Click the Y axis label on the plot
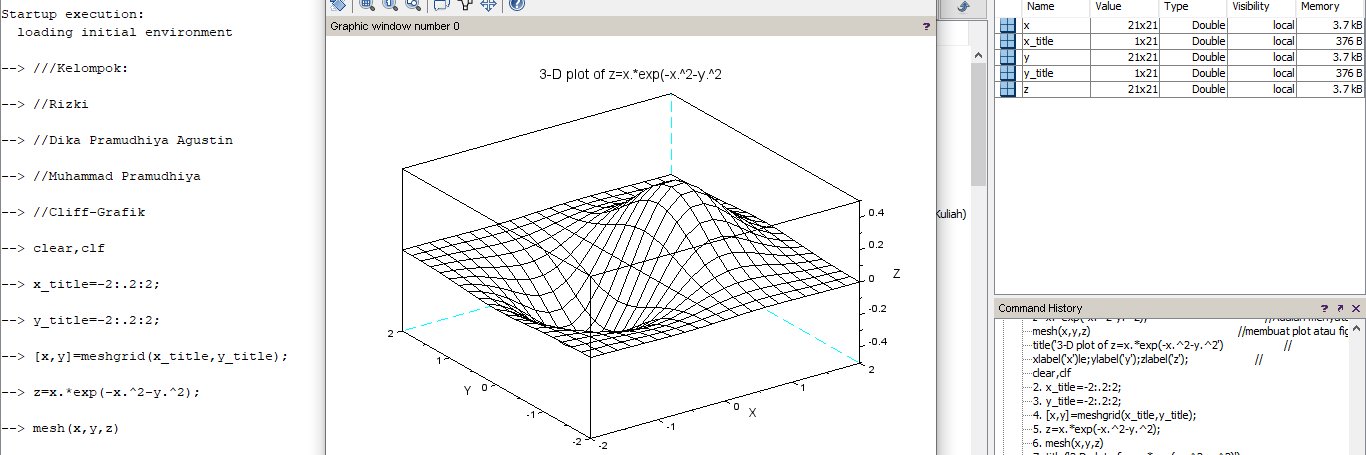Screen dimensions: 1366x455 point(467,390)
